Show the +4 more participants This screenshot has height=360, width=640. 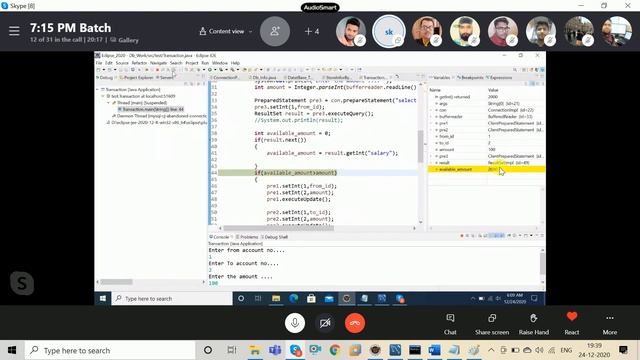312,31
